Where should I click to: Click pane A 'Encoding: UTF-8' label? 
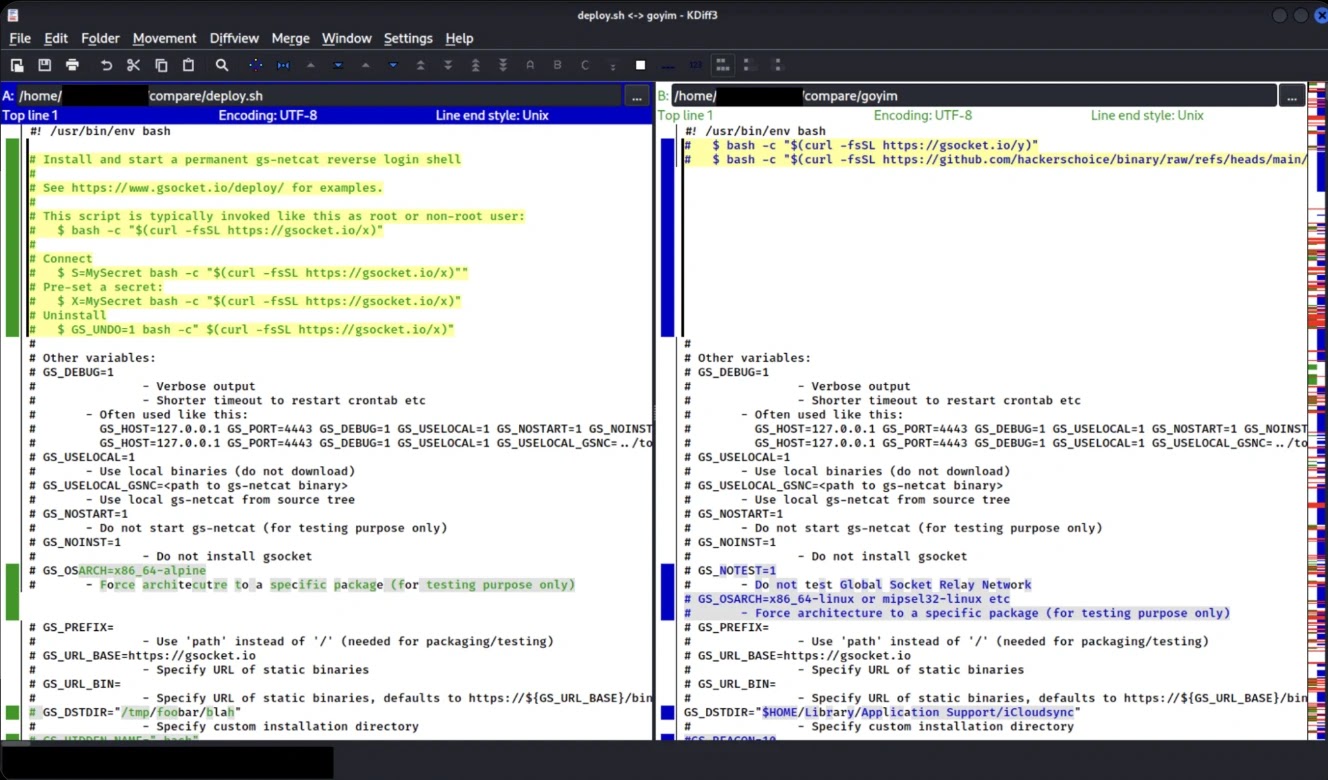click(267, 115)
